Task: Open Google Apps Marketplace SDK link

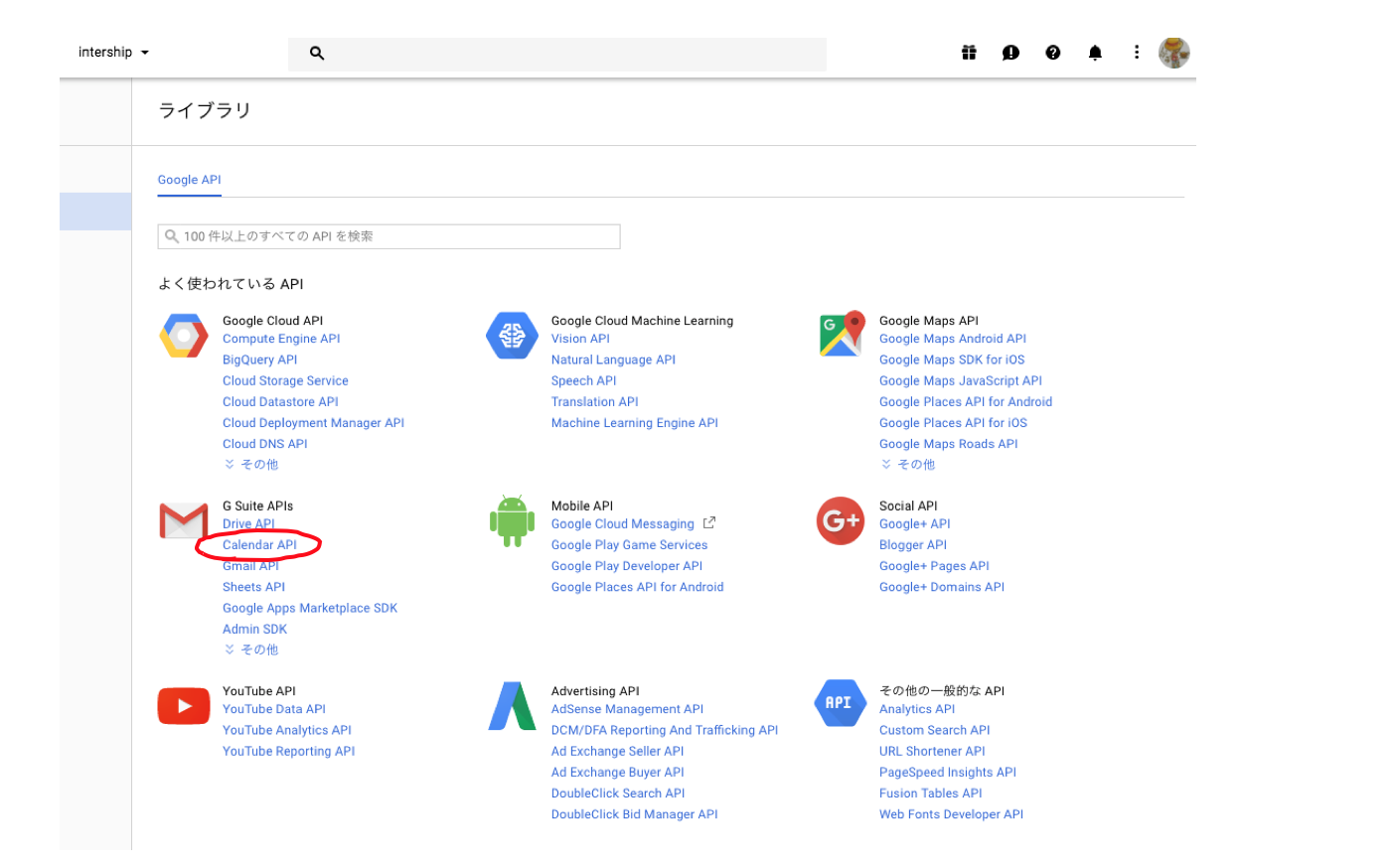Action: coord(310,608)
